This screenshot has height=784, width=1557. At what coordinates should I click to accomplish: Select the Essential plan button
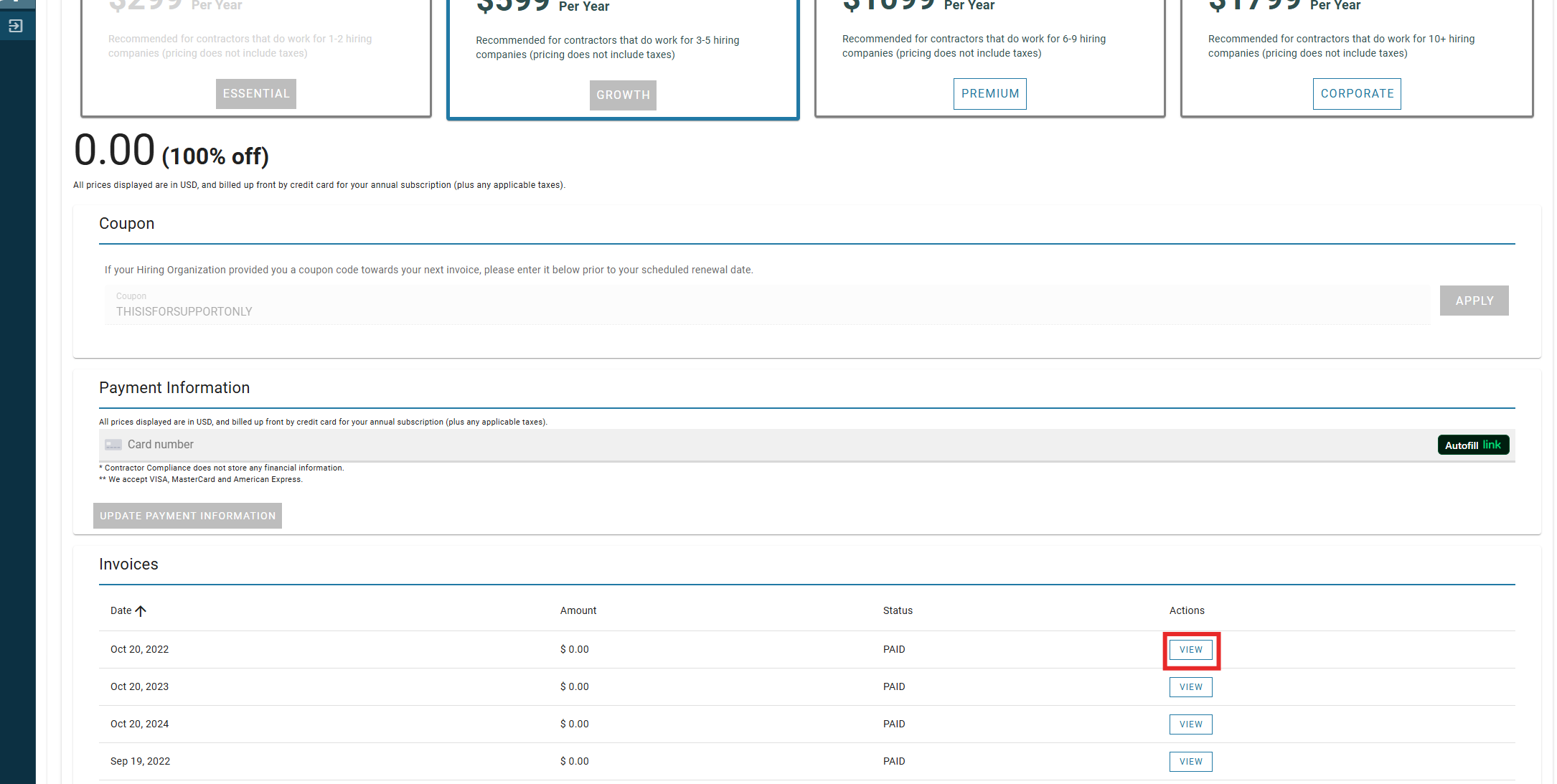point(255,94)
